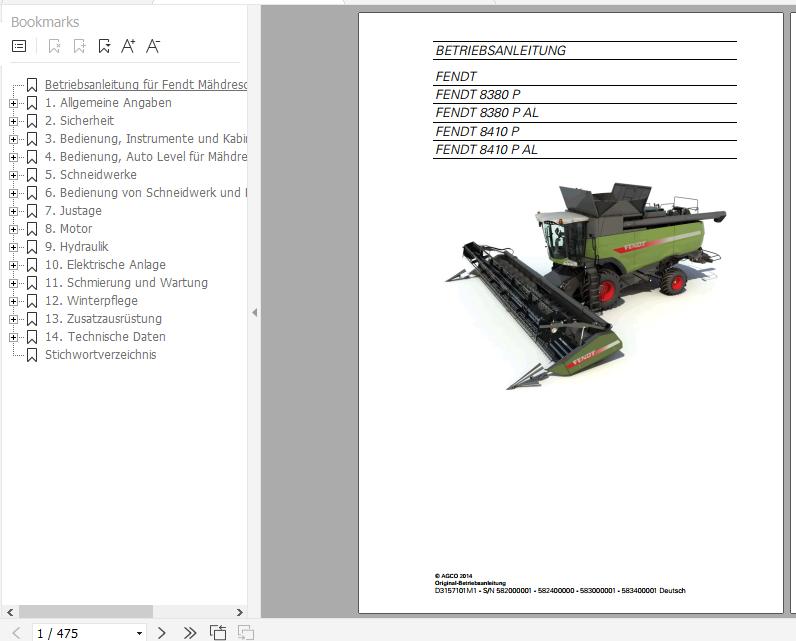This screenshot has height=641, width=796.
Task: Go to the previous page arrow
Action: 16,633
